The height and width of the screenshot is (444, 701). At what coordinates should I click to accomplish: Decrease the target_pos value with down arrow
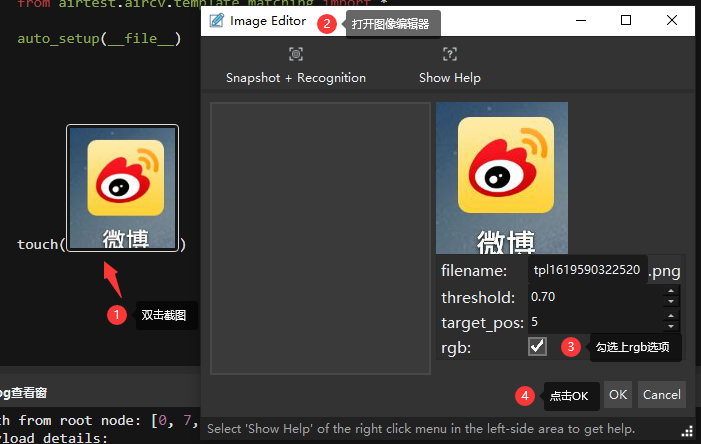click(x=671, y=326)
